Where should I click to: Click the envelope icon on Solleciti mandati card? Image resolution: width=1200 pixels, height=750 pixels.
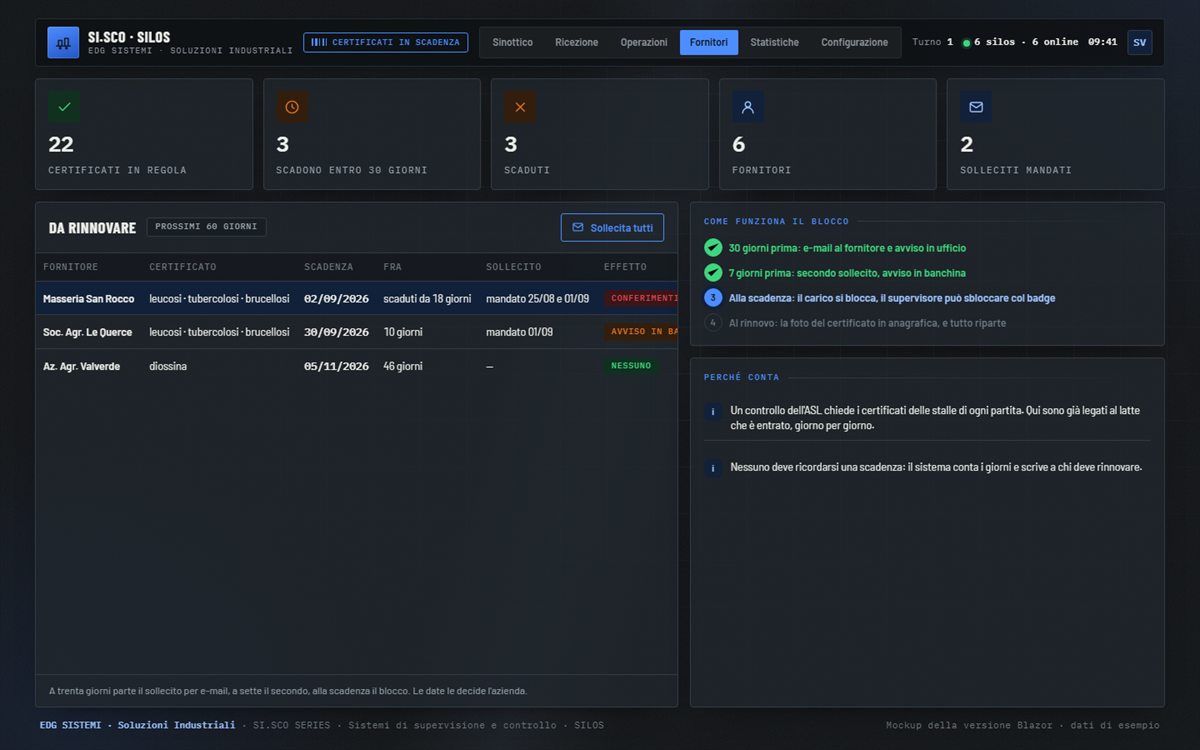(976, 107)
